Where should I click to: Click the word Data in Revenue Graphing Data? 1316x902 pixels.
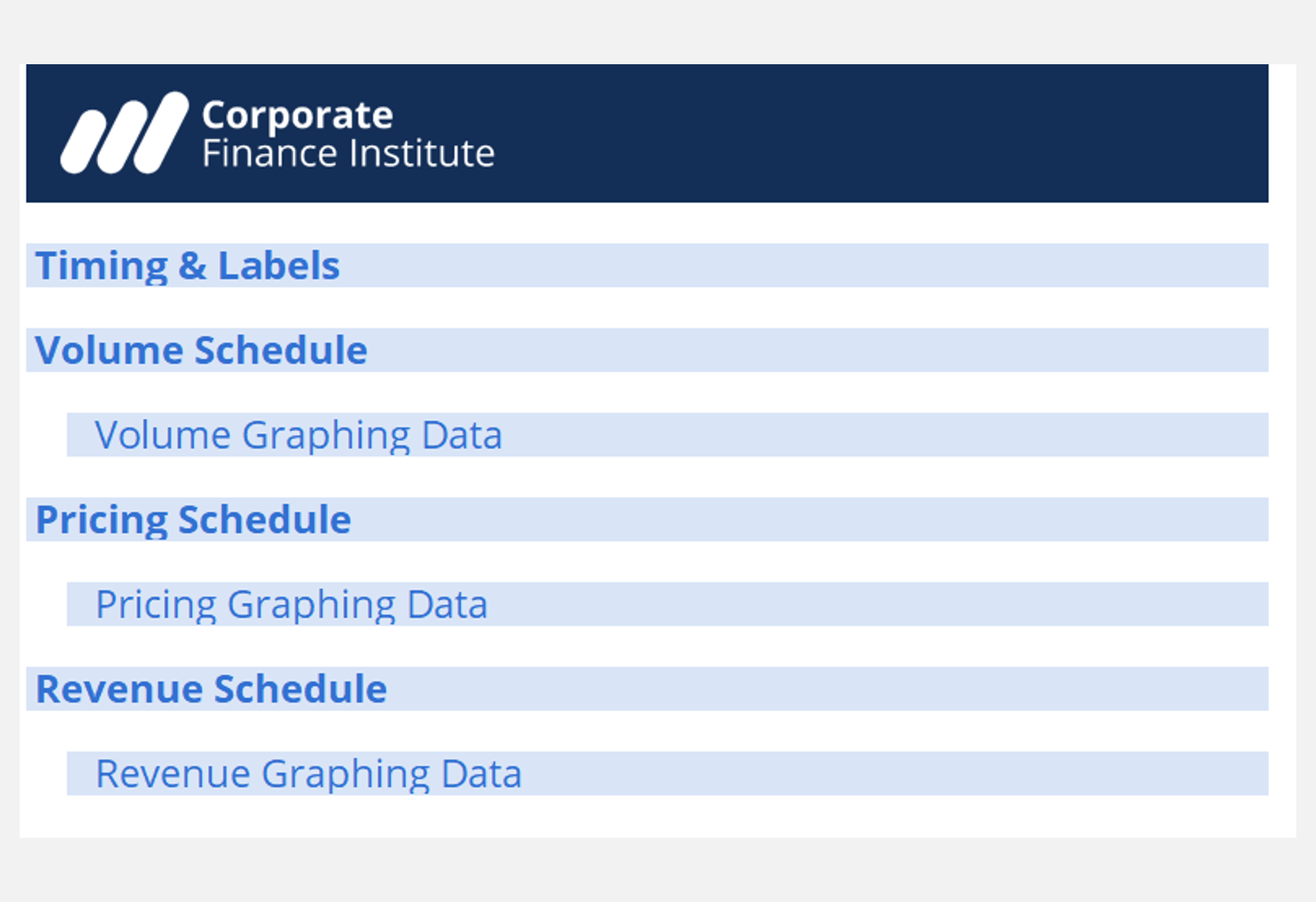(x=481, y=774)
